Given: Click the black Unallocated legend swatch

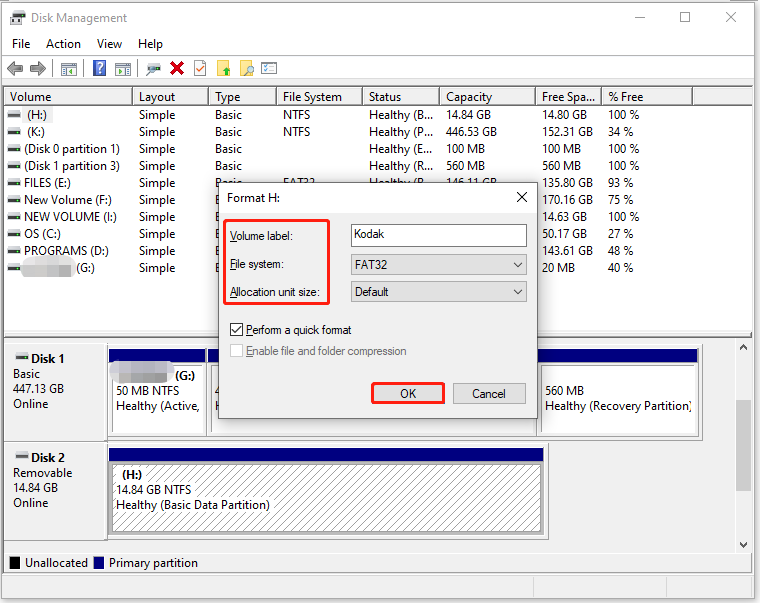Looking at the screenshot, I should tap(15, 562).
